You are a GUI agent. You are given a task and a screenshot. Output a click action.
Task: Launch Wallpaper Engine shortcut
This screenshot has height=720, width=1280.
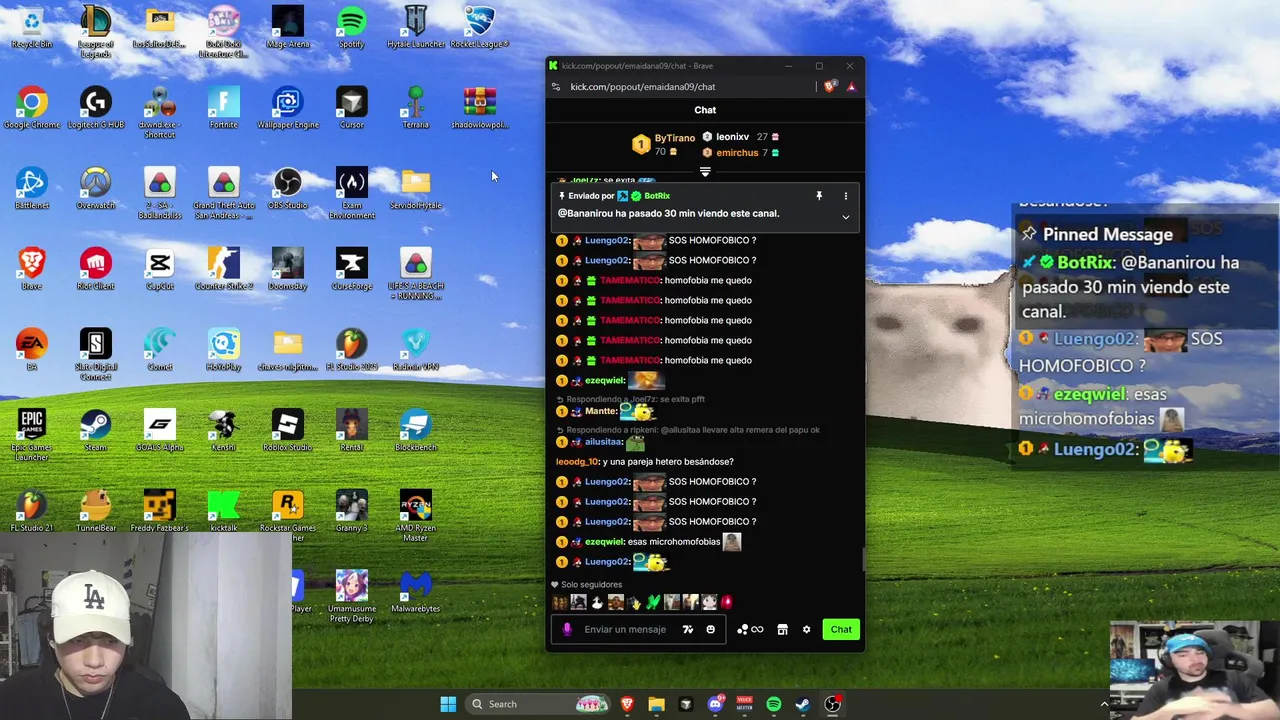[288, 108]
